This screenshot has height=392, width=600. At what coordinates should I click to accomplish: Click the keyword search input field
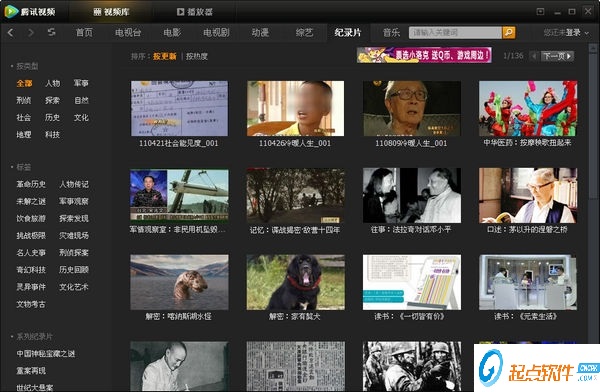(x=455, y=33)
